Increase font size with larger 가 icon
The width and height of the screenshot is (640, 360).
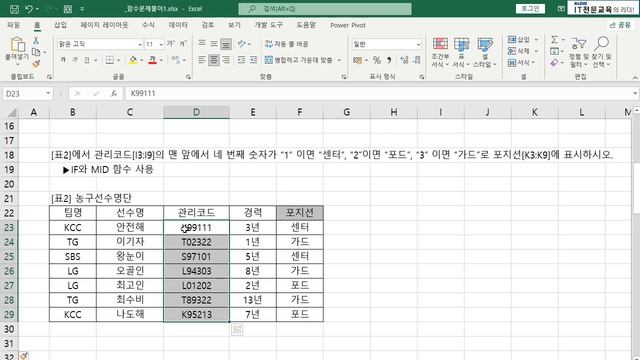[171, 44]
